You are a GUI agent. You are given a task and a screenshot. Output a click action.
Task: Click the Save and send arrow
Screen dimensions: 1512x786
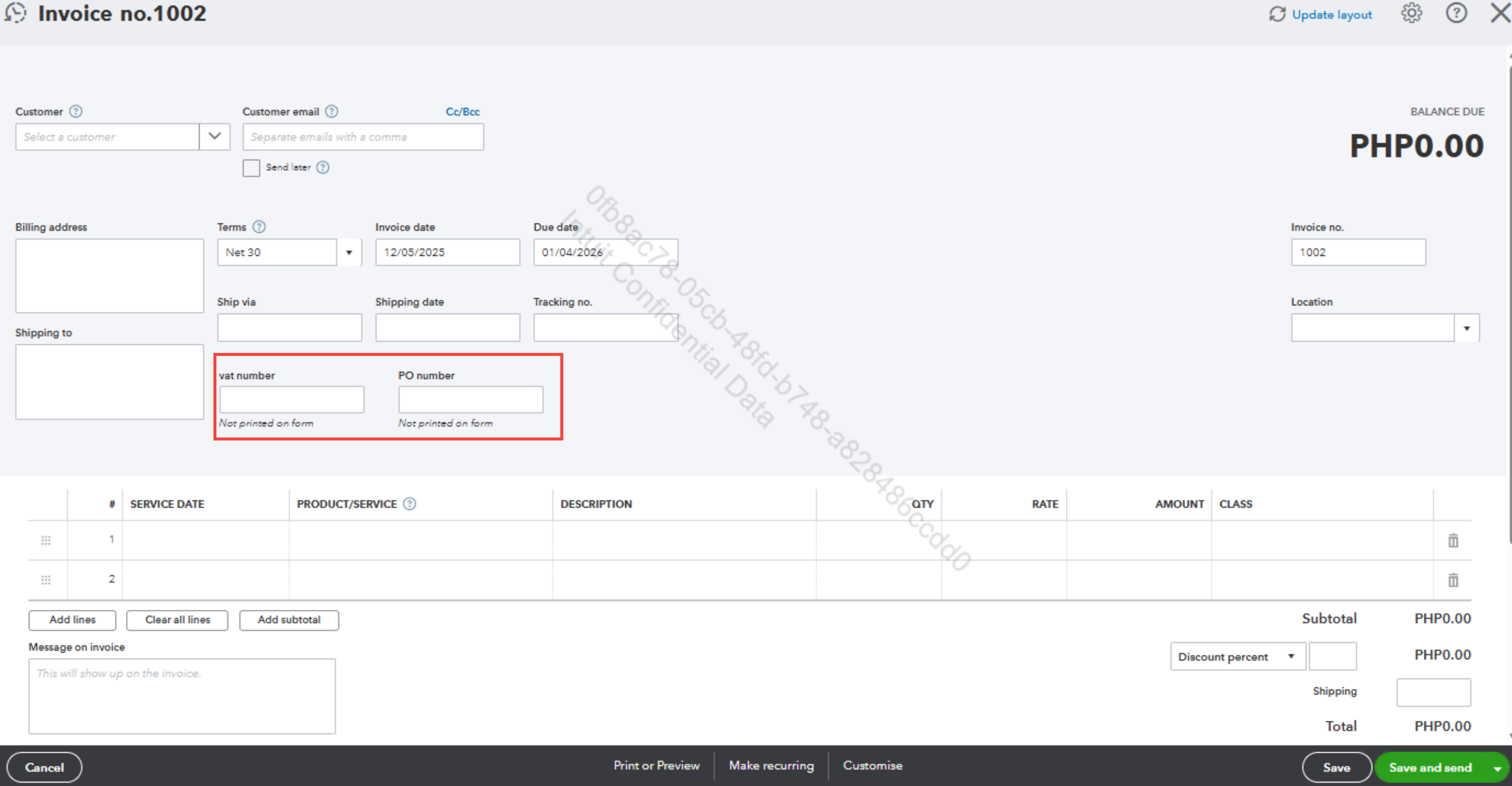click(x=1497, y=768)
